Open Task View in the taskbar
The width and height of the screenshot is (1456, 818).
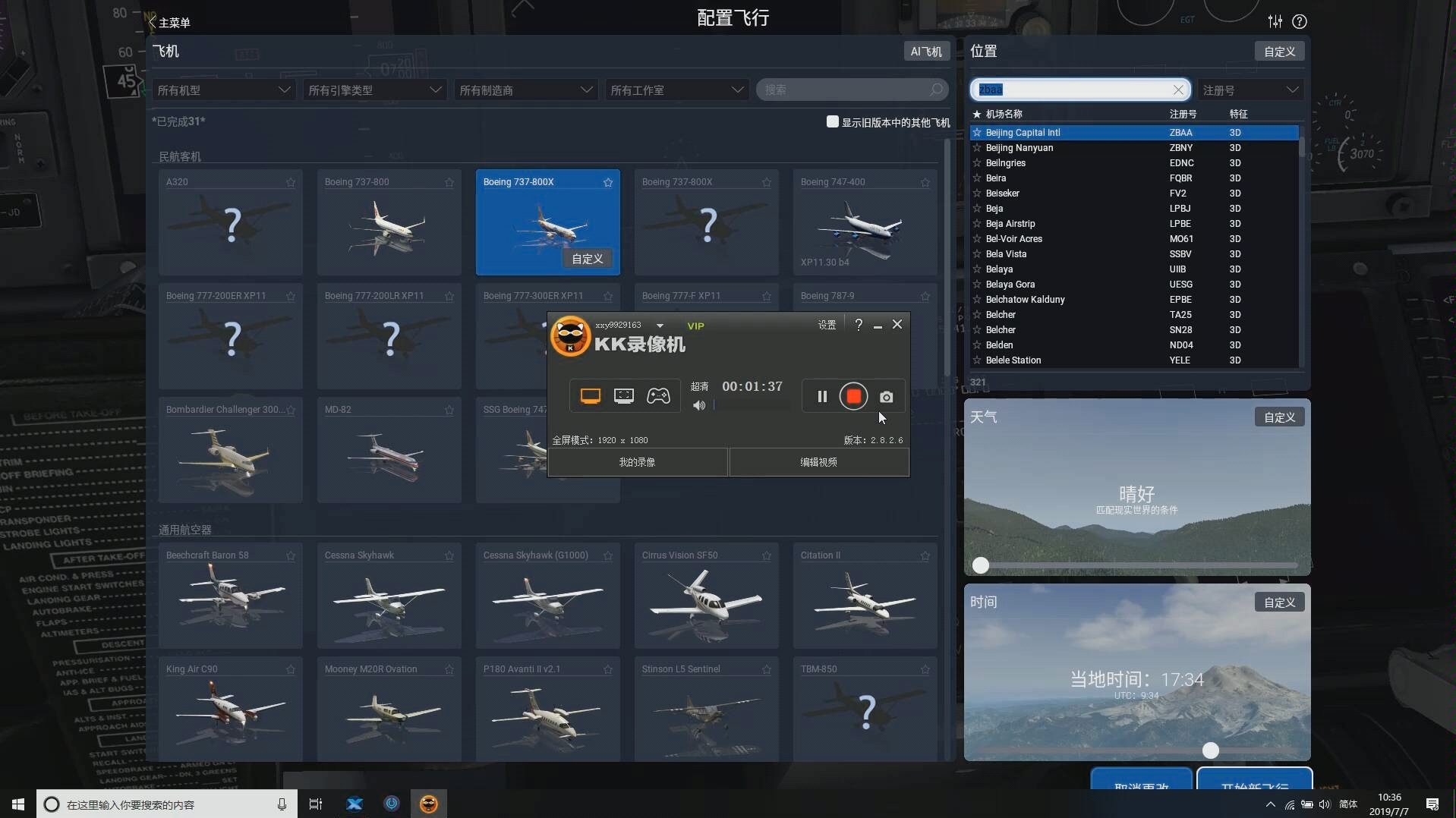point(316,804)
